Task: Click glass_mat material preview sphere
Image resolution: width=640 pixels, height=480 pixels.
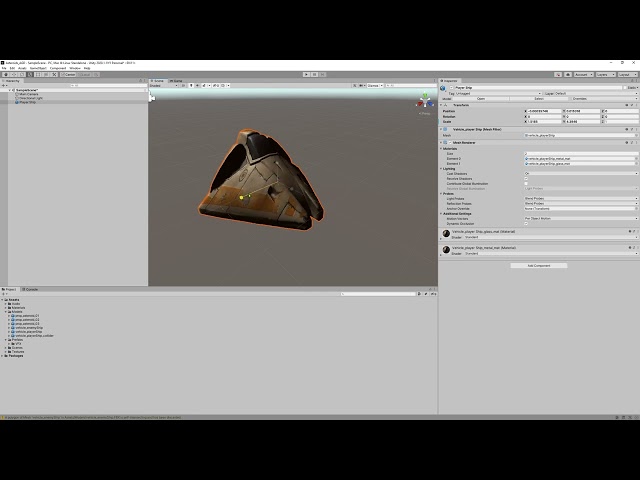Action: tap(446, 233)
